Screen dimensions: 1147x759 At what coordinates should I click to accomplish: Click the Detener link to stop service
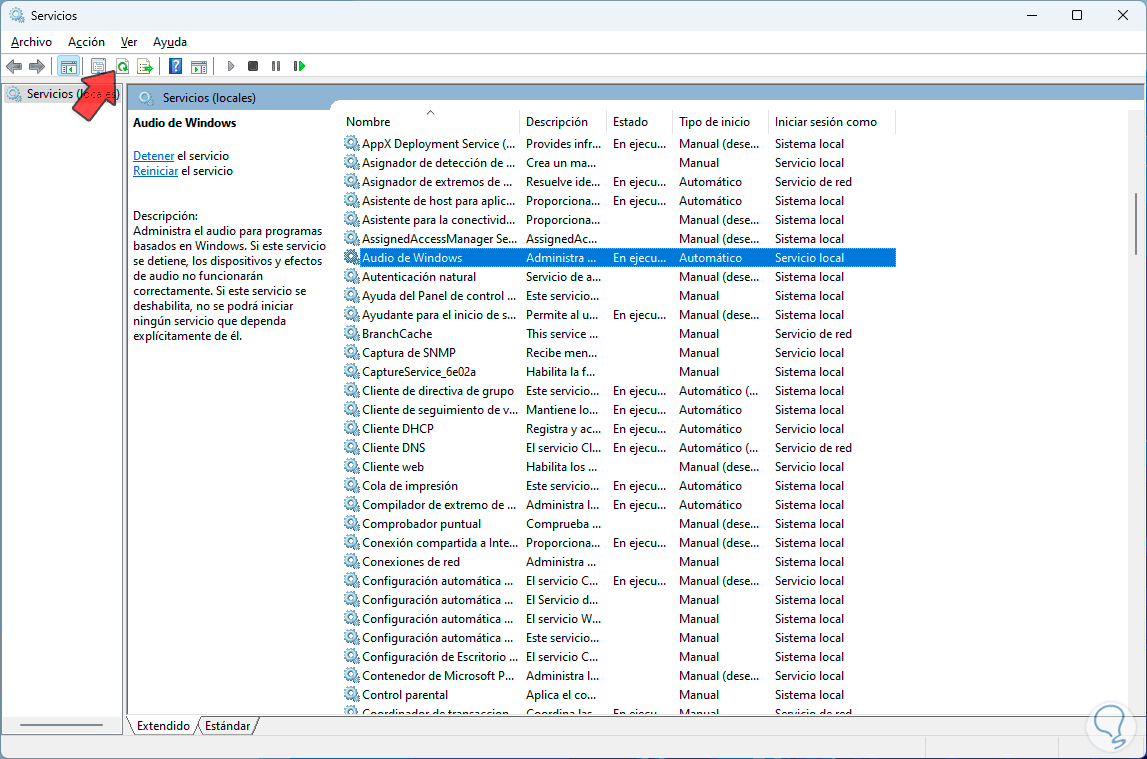pos(154,156)
